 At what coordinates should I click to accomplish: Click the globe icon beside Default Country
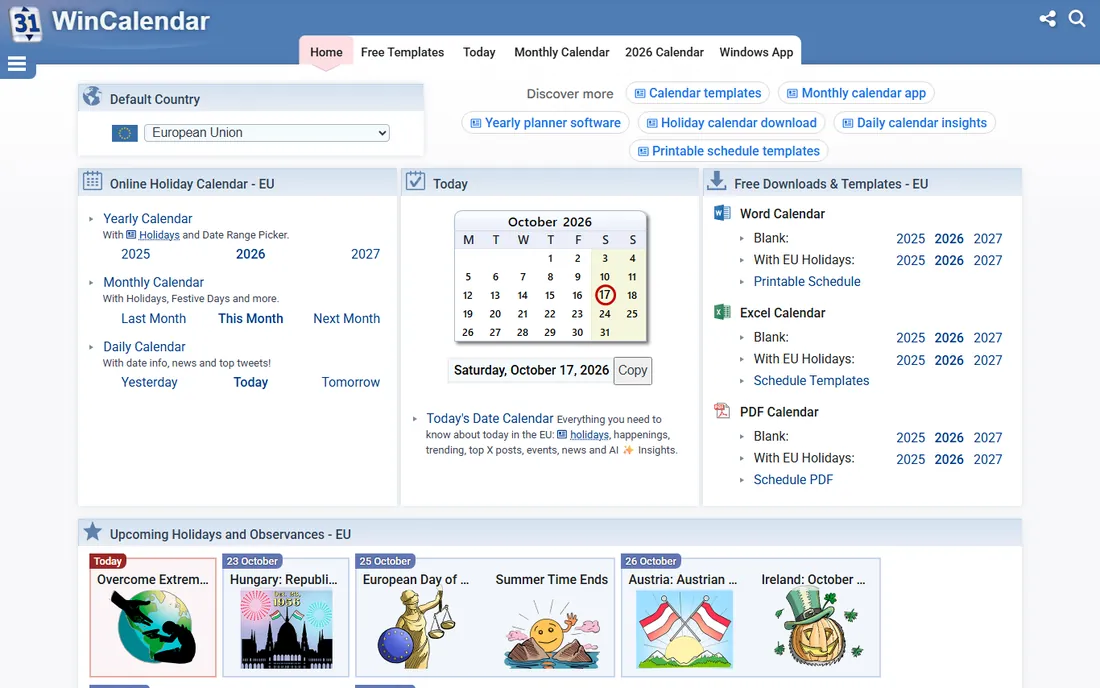coord(92,96)
